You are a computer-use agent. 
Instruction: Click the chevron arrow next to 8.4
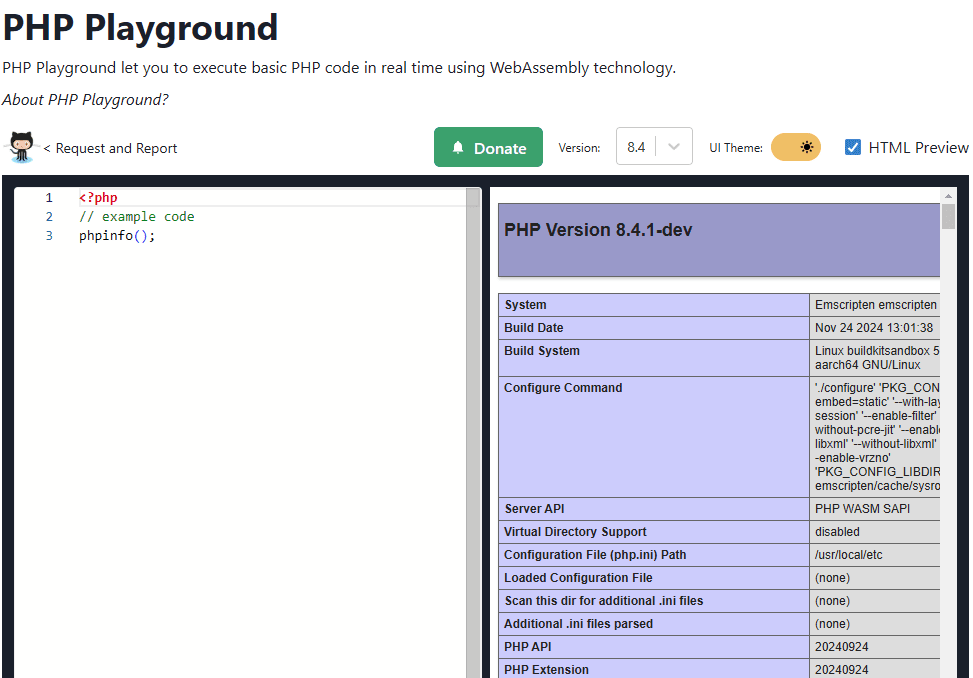click(674, 146)
